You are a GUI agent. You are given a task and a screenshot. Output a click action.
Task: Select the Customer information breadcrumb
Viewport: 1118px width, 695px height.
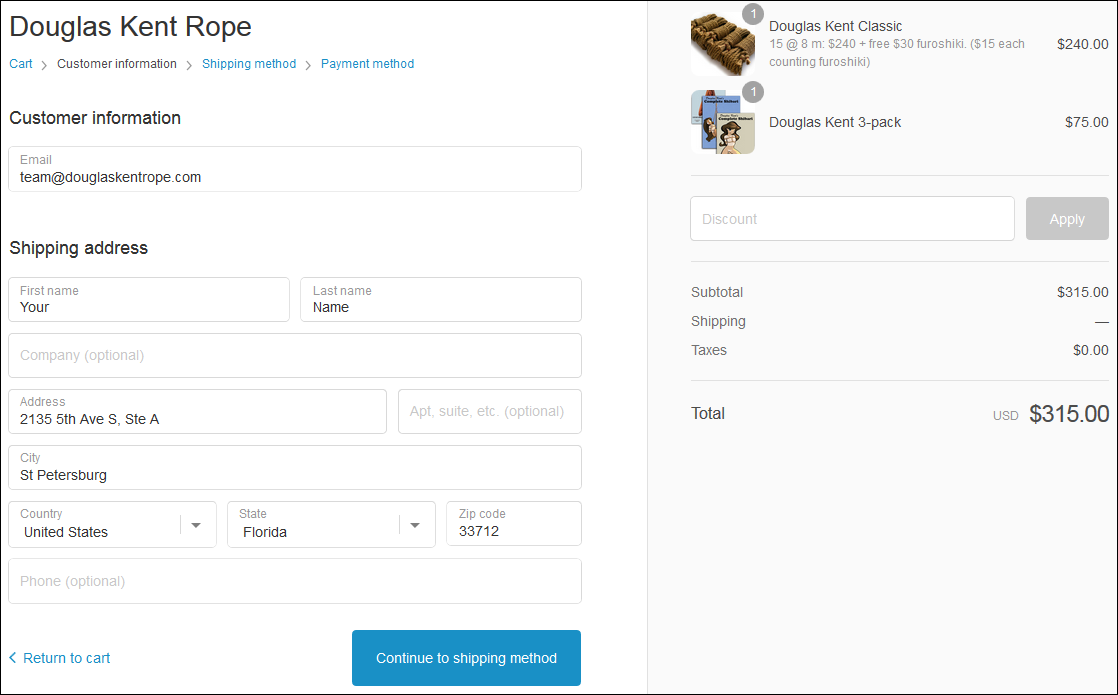(117, 63)
